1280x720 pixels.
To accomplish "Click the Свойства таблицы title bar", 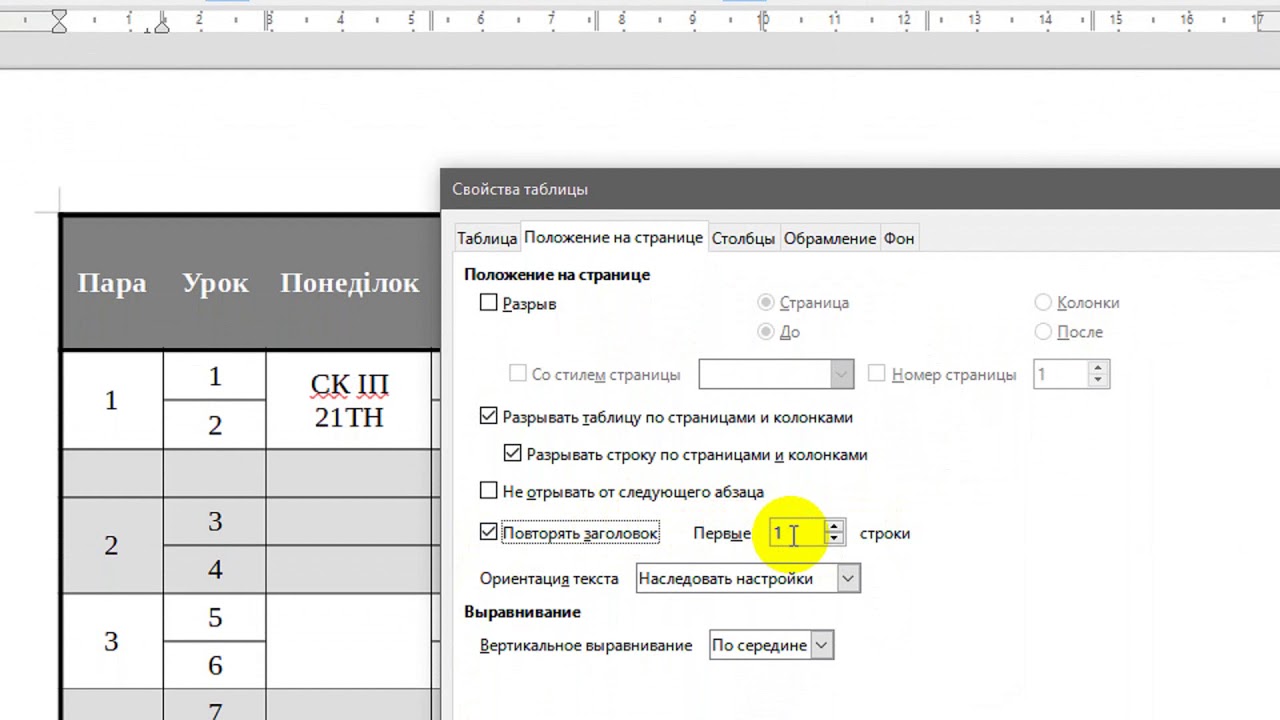I will click(x=860, y=189).
